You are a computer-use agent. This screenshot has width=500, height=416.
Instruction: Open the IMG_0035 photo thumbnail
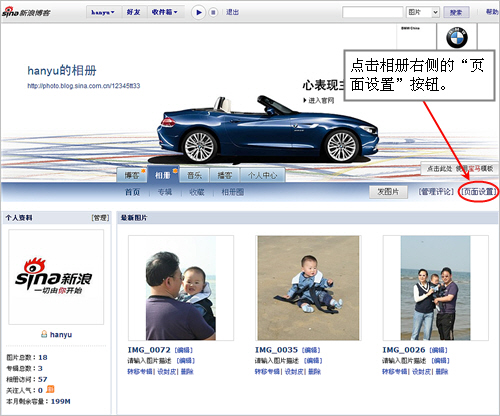point(308,288)
